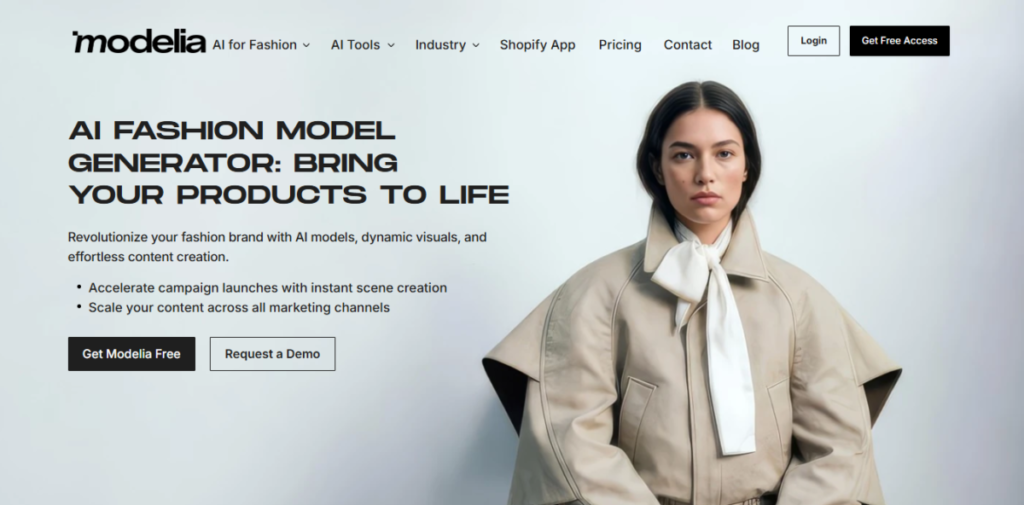The width and height of the screenshot is (1024, 505).
Task: Visit the Contact page
Action: (x=688, y=45)
